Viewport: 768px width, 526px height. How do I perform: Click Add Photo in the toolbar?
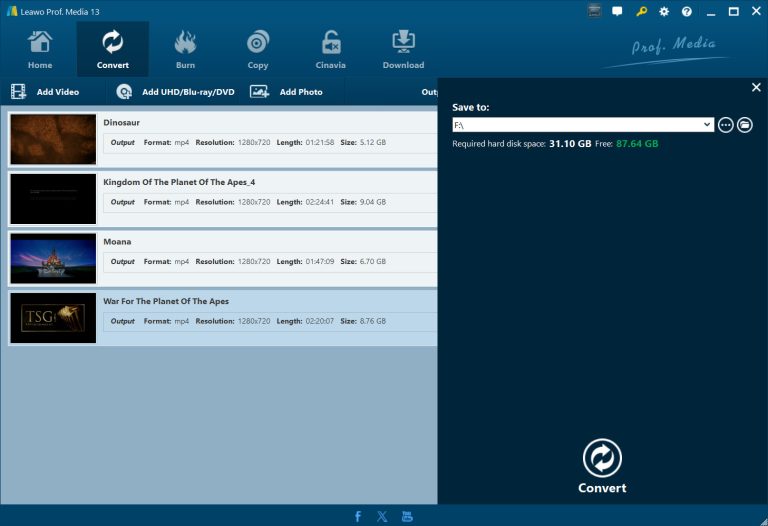(x=287, y=92)
